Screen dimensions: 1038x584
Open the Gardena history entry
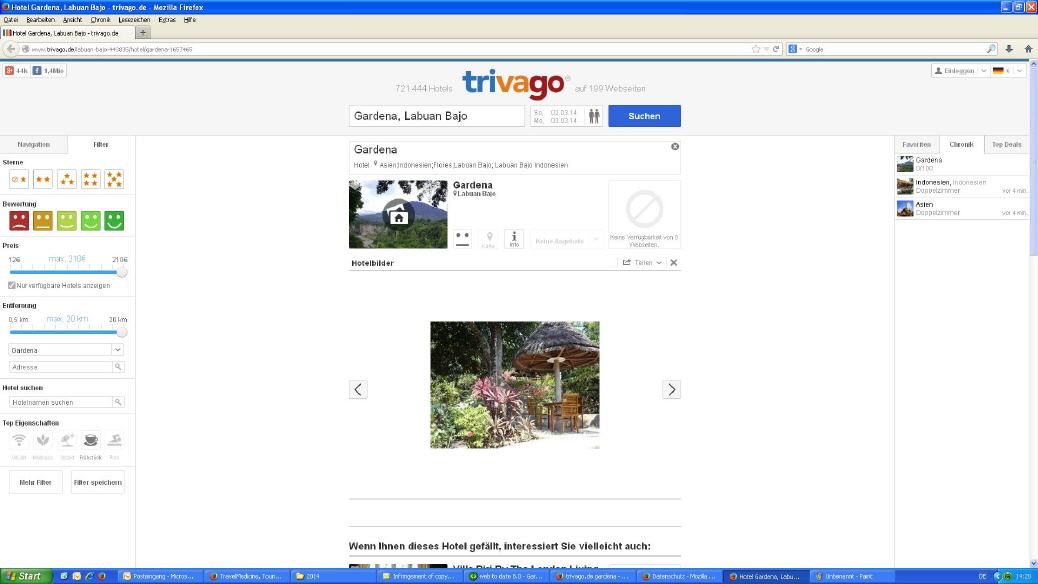pyautogui.click(x=963, y=164)
